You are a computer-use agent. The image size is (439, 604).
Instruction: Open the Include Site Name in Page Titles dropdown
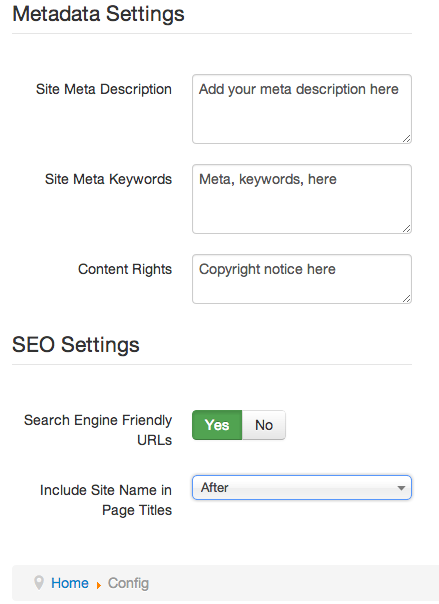(x=302, y=488)
